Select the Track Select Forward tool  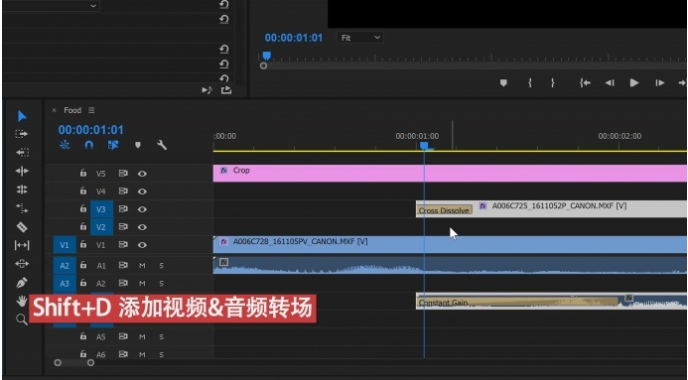click(x=22, y=134)
